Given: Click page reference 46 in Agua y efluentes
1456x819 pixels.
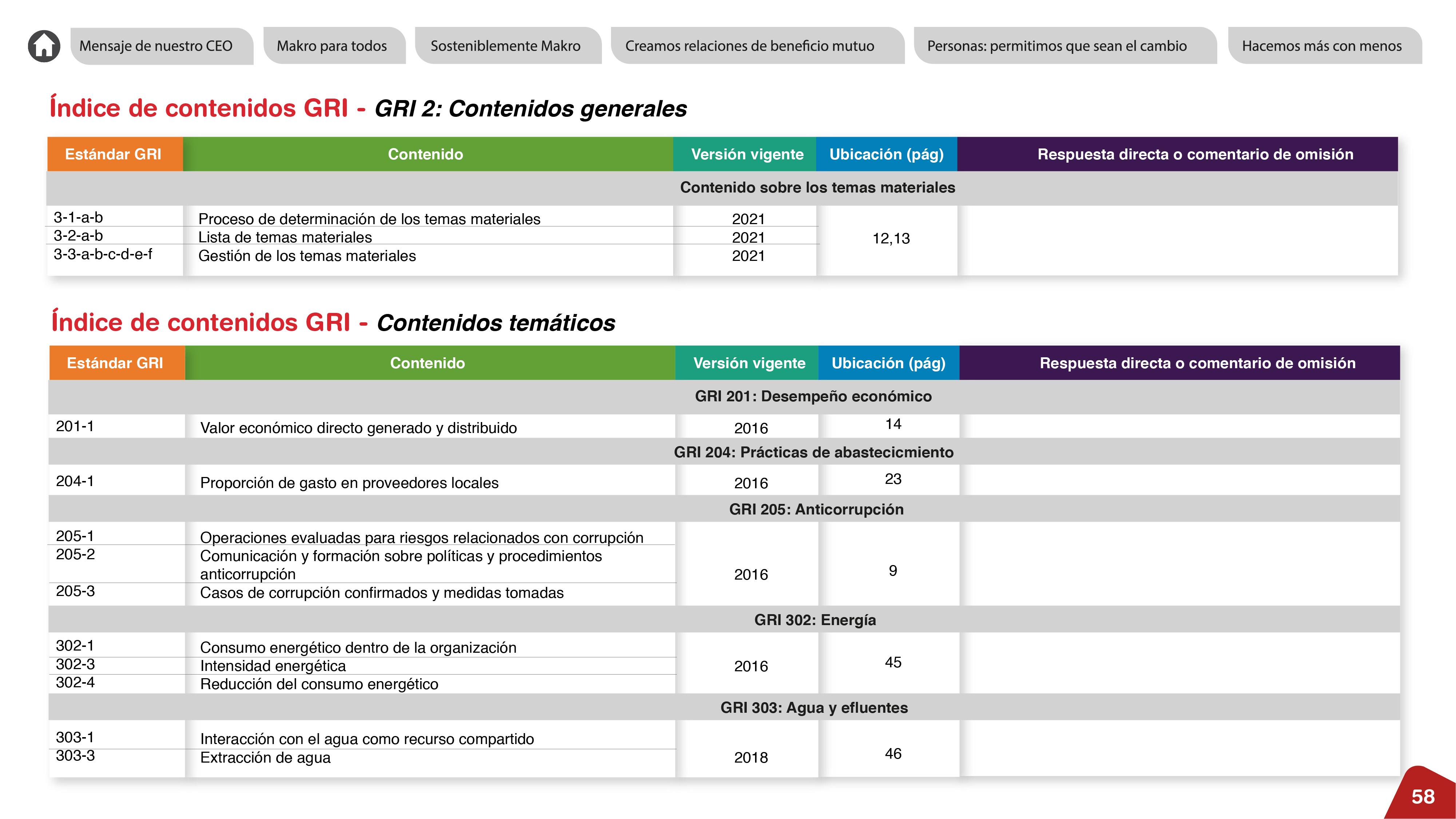Looking at the screenshot, I should click(x=893, y=754).
